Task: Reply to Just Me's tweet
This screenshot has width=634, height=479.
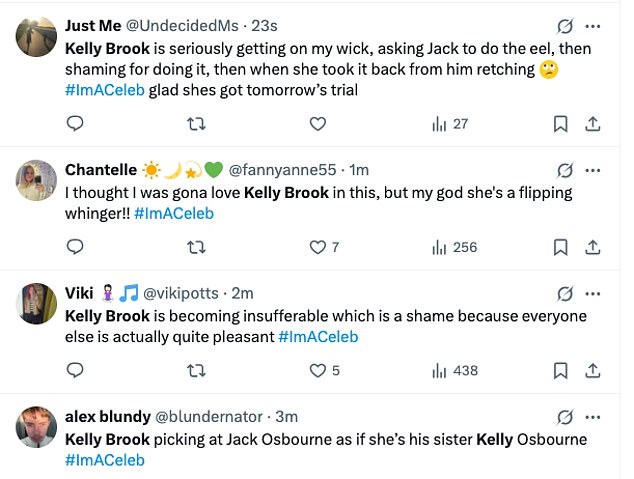Action: point(75,124)
